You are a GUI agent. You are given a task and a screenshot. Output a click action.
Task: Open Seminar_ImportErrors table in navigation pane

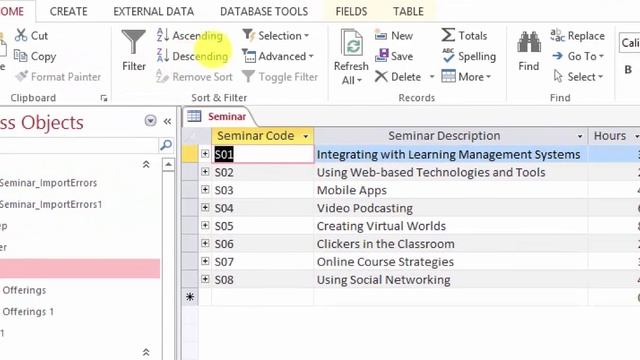tap(48, 183)
